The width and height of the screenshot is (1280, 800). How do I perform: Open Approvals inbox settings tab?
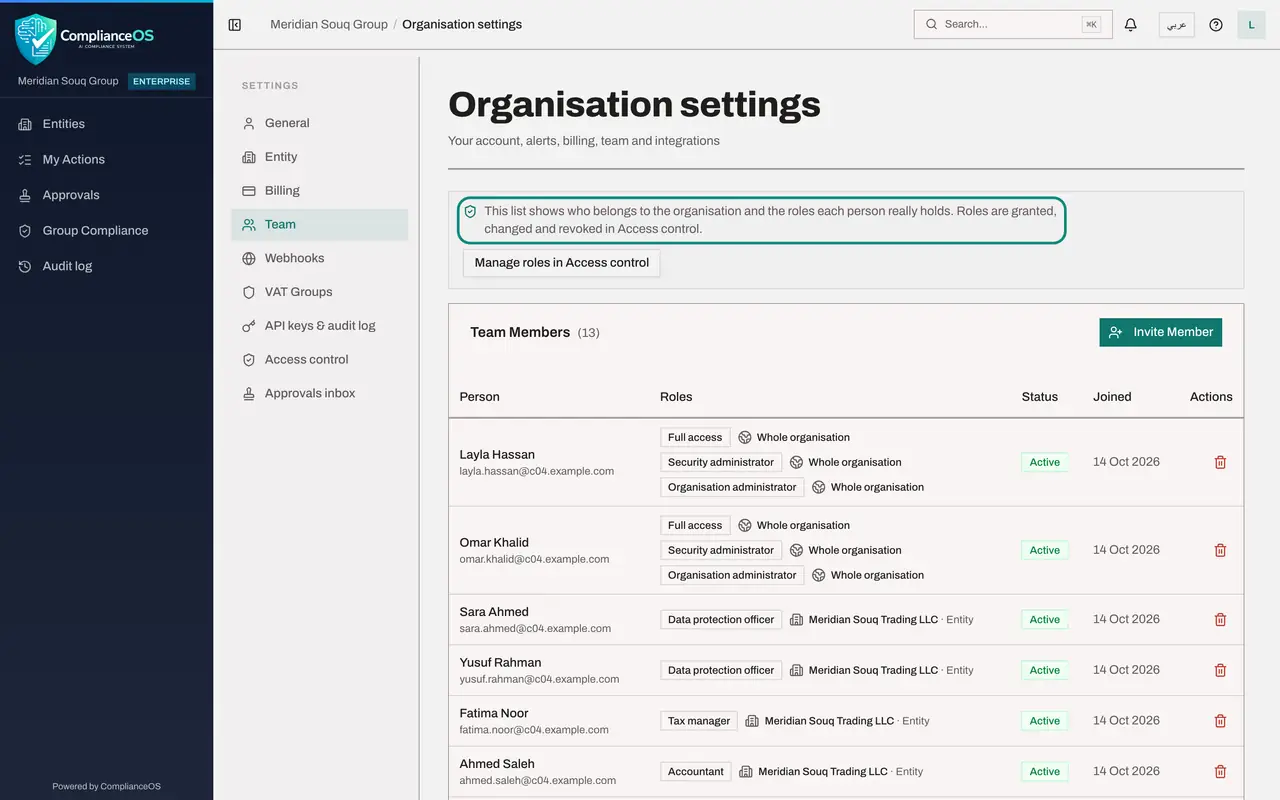[319, 394]
